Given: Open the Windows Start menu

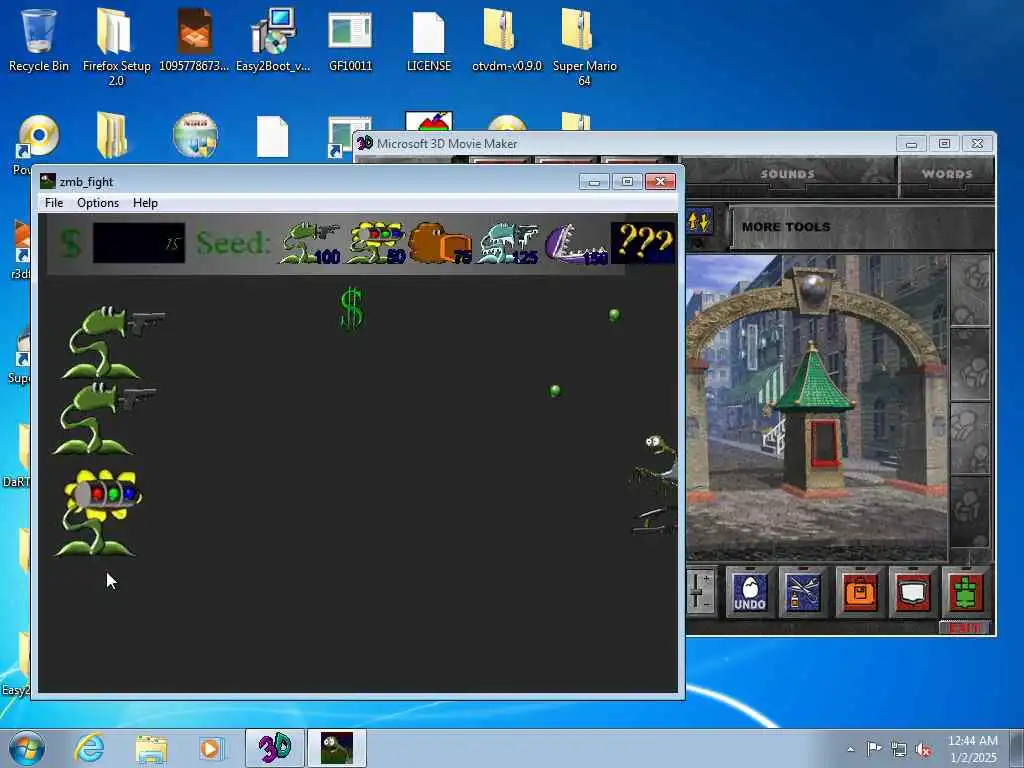Looking at the screenshot, I should tap(27, 748).
